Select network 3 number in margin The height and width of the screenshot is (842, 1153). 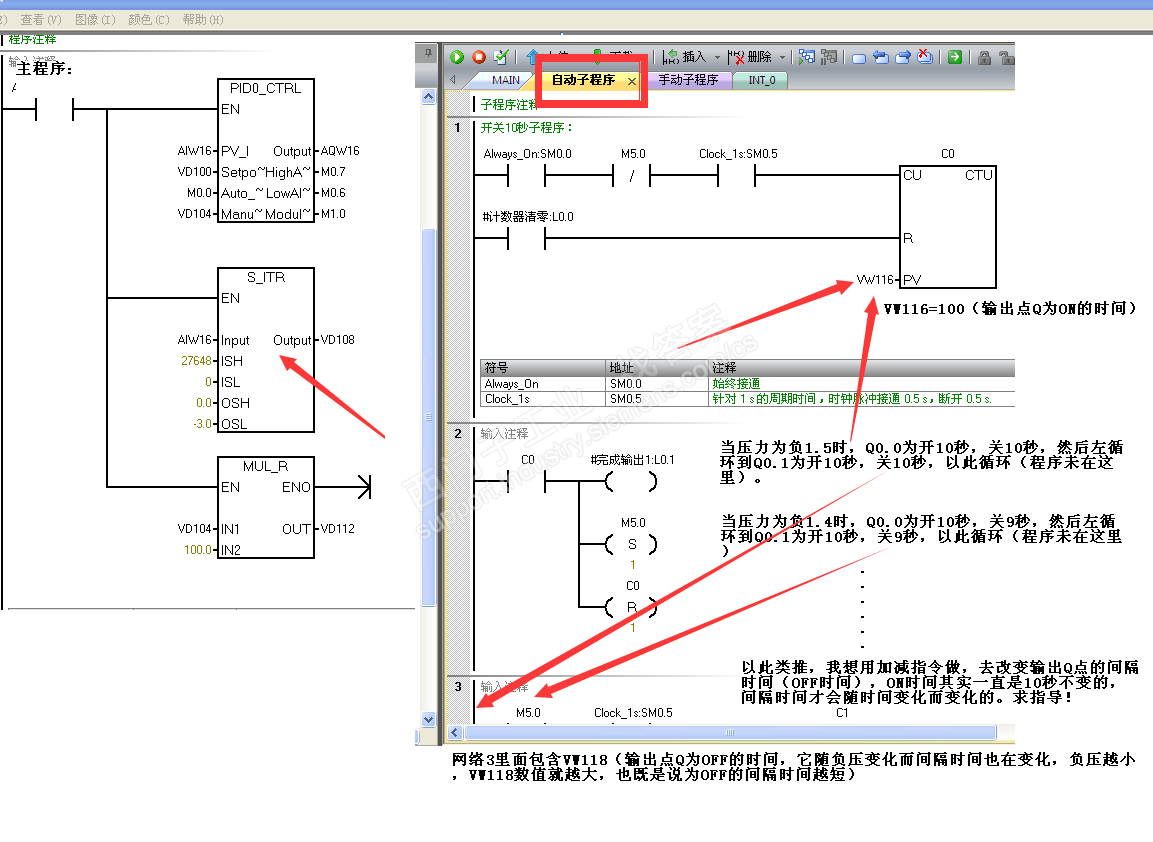pos(457,687)
